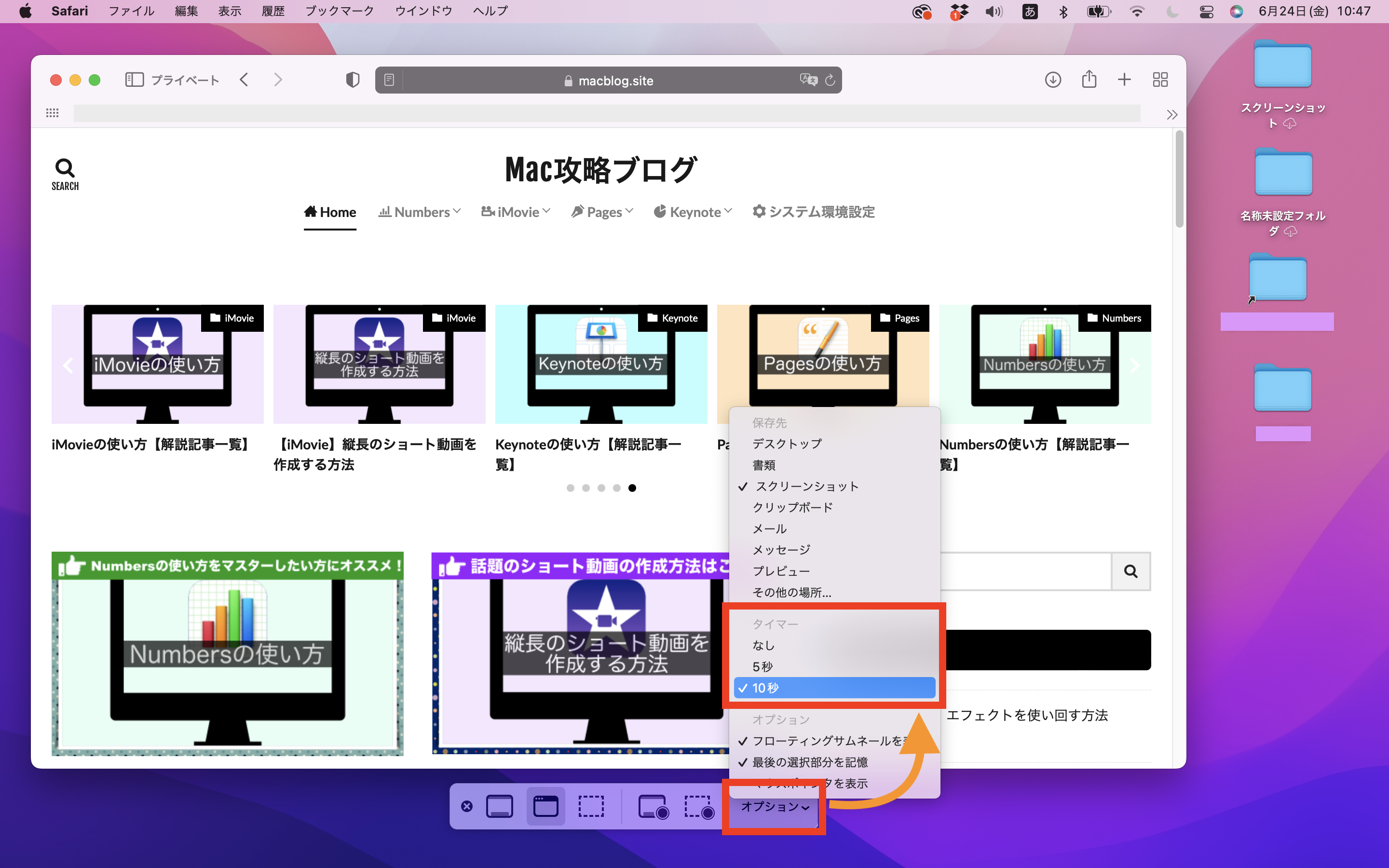Choose メール in the save location list
1389x868 pixels.
click(x=834, y=529)
